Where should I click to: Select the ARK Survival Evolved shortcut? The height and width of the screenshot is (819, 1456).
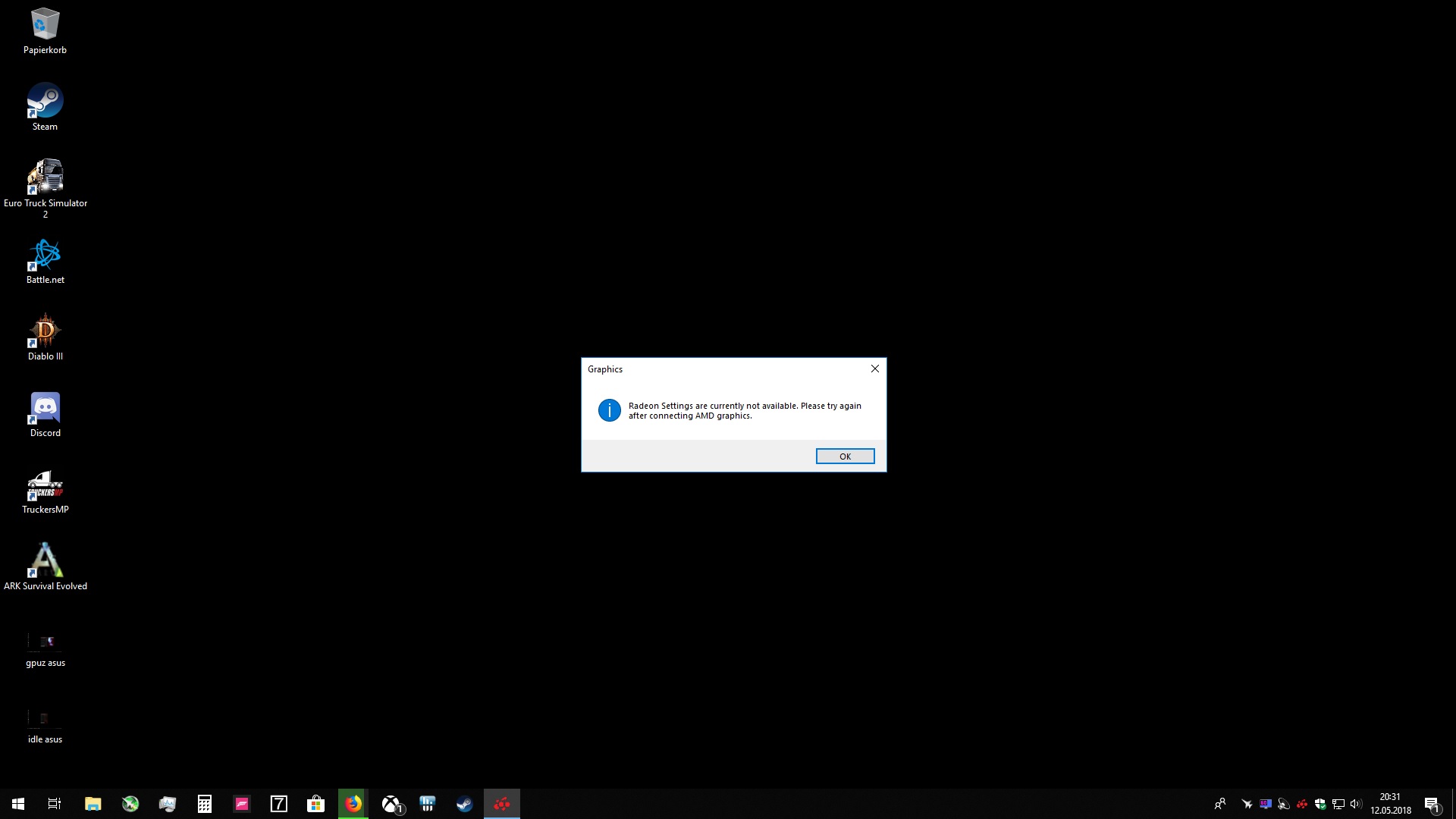[45, 561]
